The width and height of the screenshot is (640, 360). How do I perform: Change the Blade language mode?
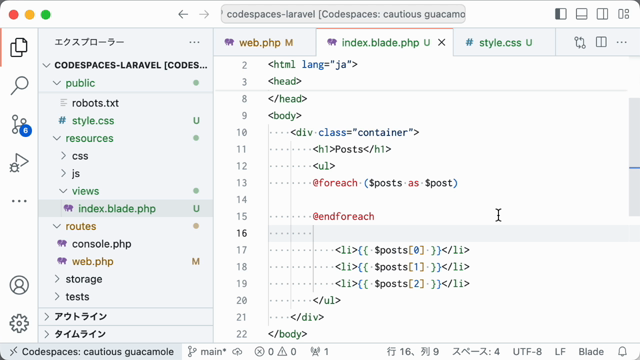(x=591, y=351)
